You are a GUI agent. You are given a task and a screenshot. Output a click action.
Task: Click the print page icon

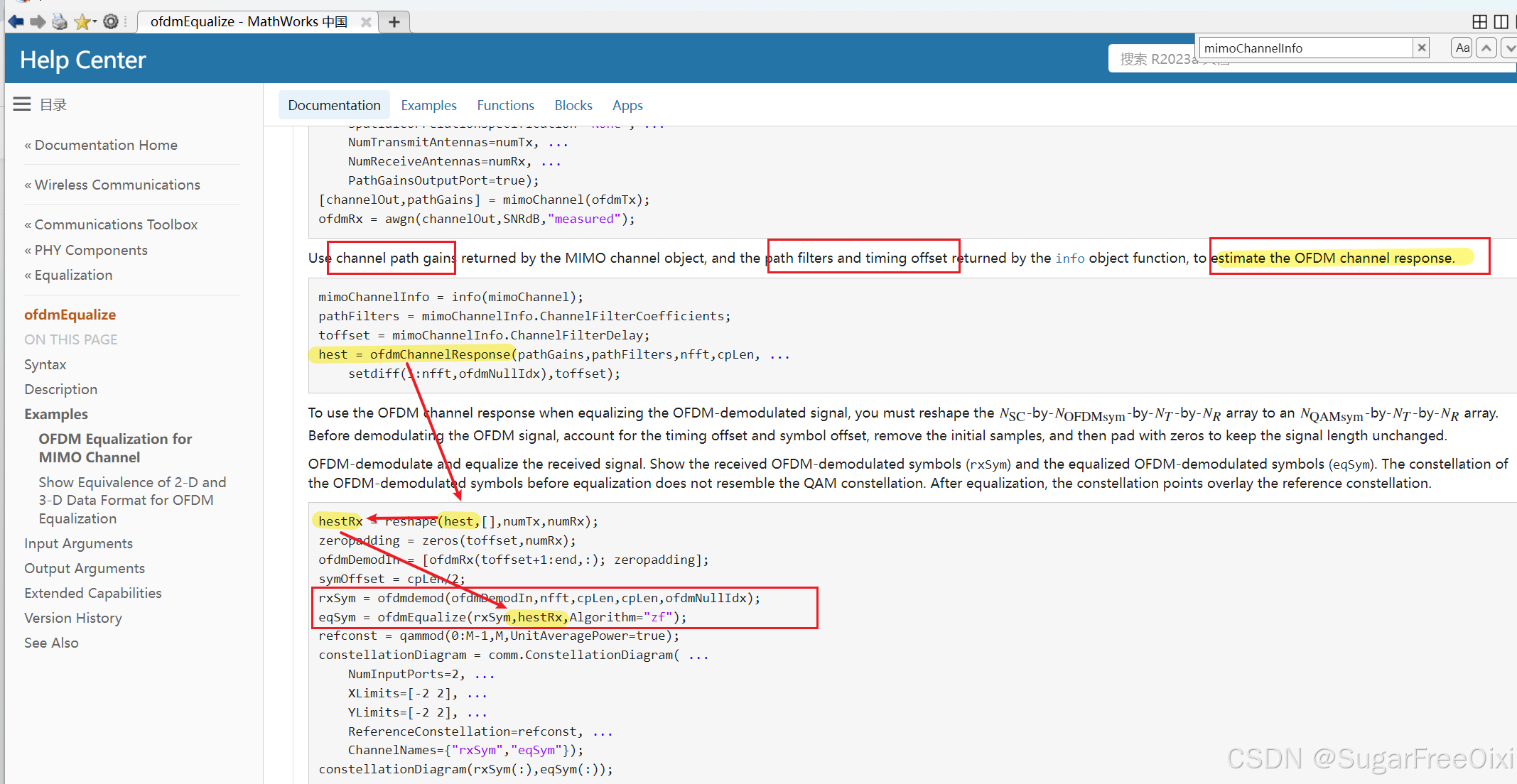[x=60, y=22]
